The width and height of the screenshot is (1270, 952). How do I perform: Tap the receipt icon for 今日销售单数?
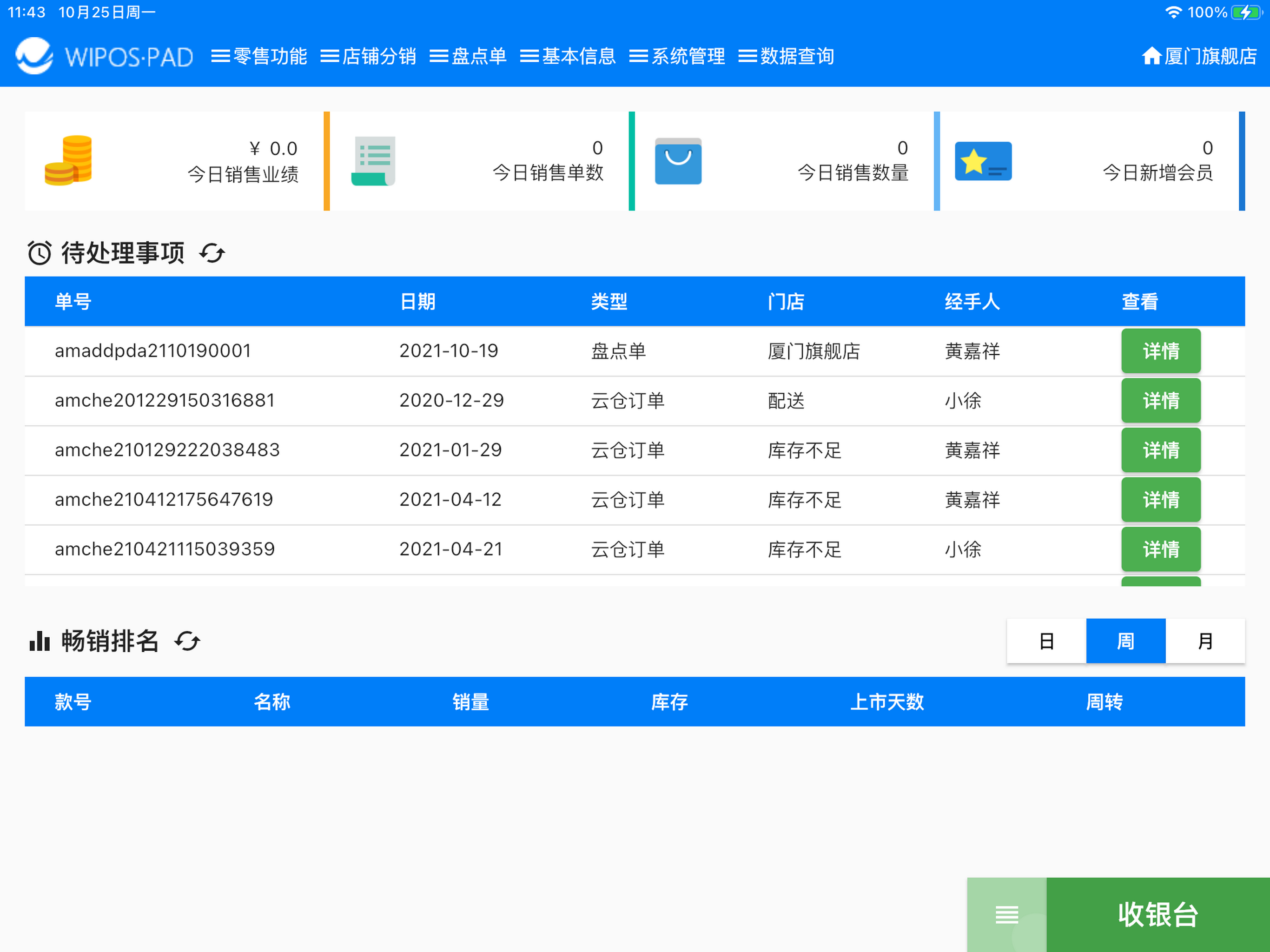(x=373, y=161)
